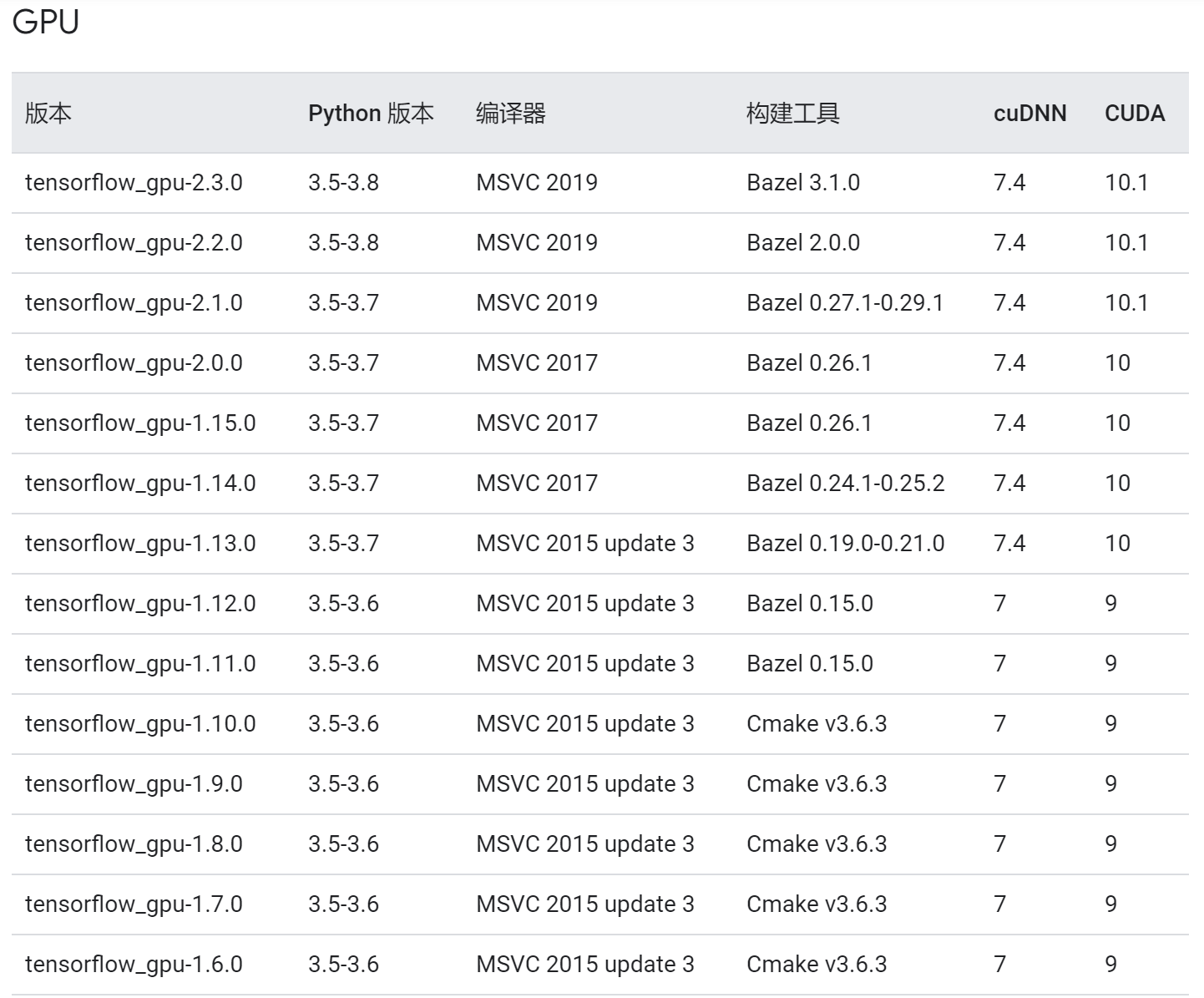Image resolution: width=1204 pixels, height=998 pixels.
Task: Select the tensorflow_gpu-2.3.0 cell
Action: pos(134,183)
